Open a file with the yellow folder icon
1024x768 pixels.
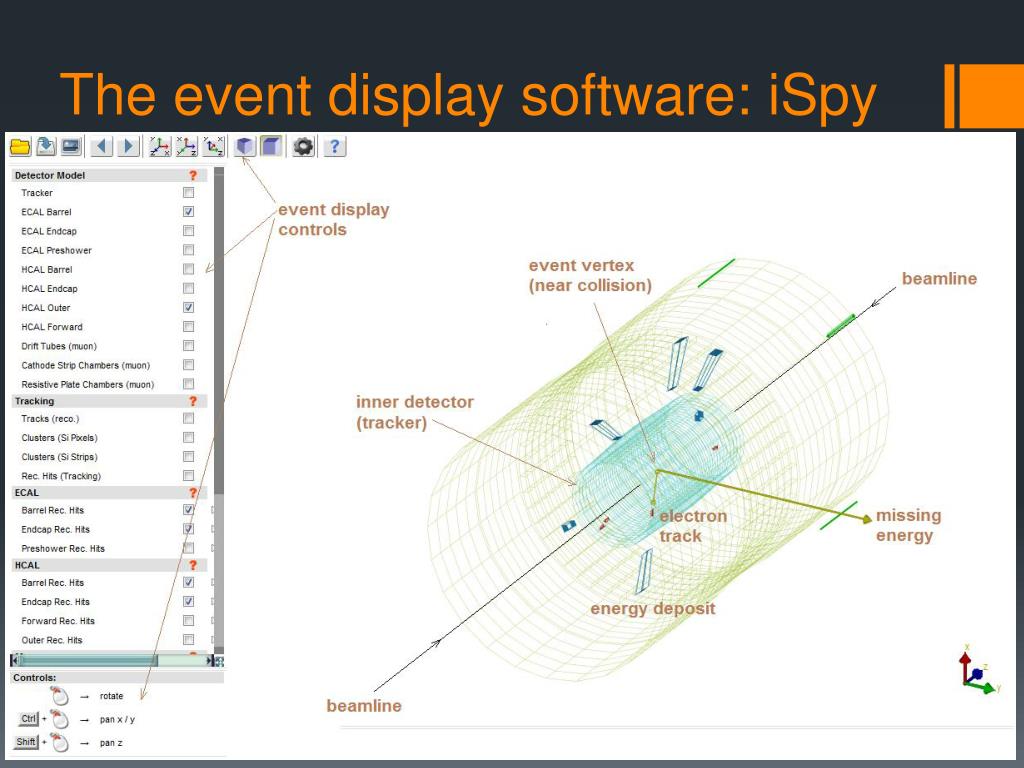tap(20, 147)
